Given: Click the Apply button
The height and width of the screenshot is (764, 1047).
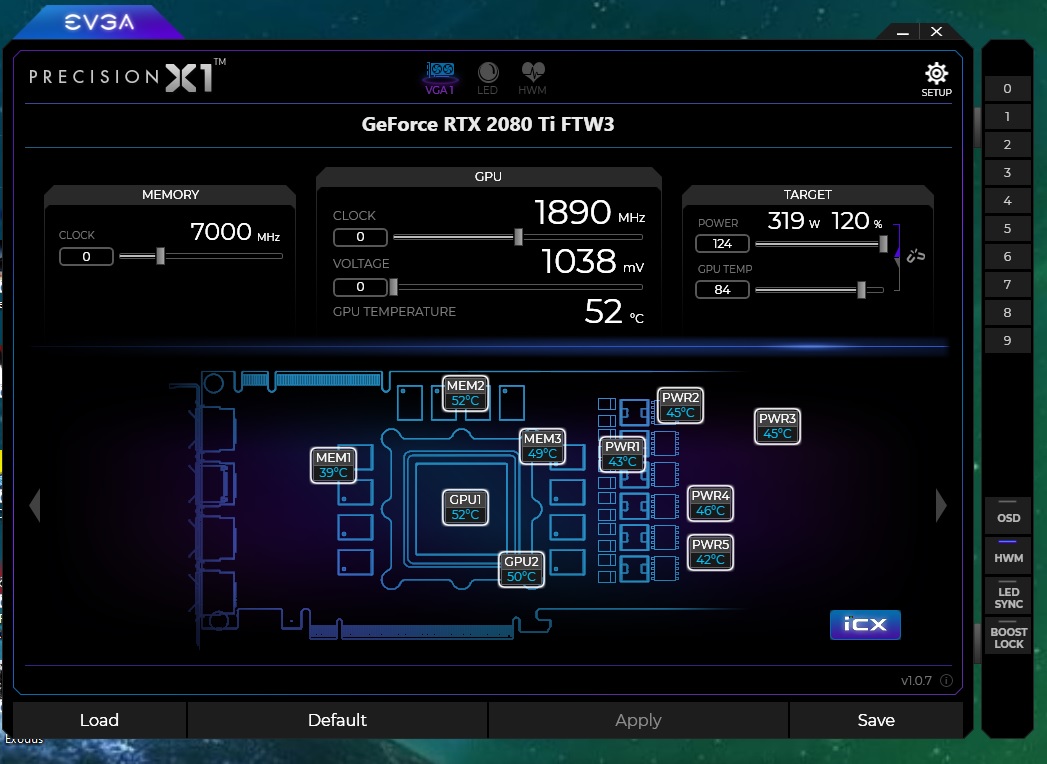Looking at the screenshot, I should pyautogui.click(x=638, y=720).
